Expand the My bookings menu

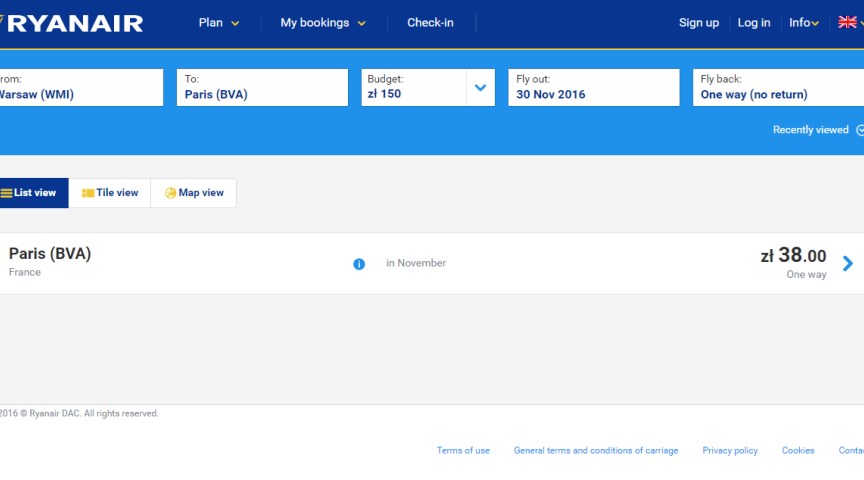coord(323,23)
